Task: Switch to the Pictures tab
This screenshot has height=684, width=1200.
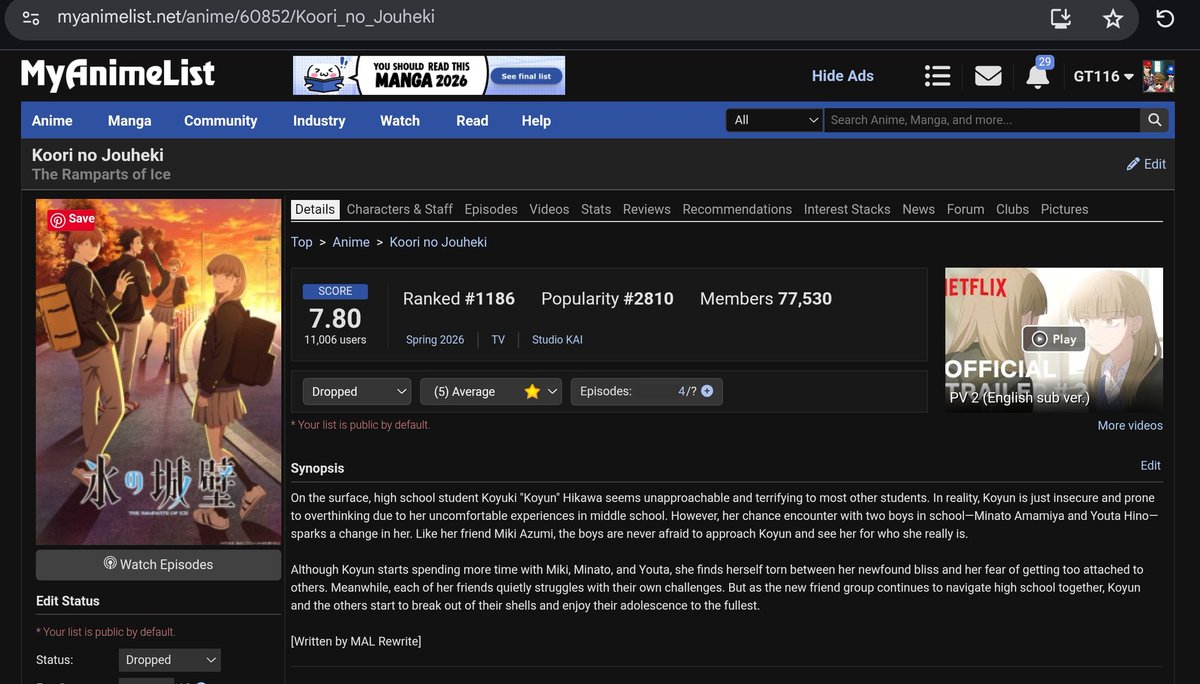Action: (1064, 209)
